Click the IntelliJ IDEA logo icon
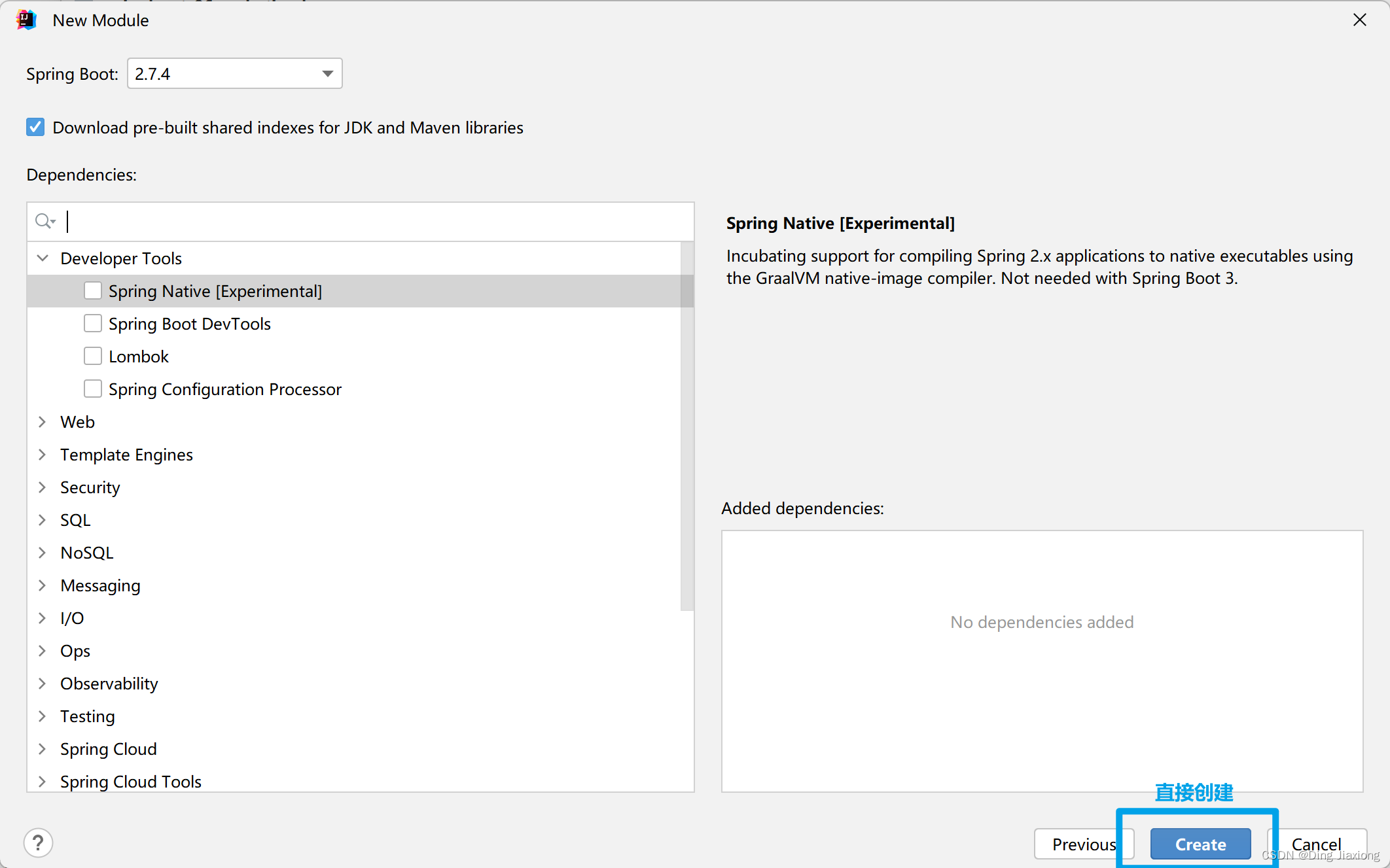 26,20
